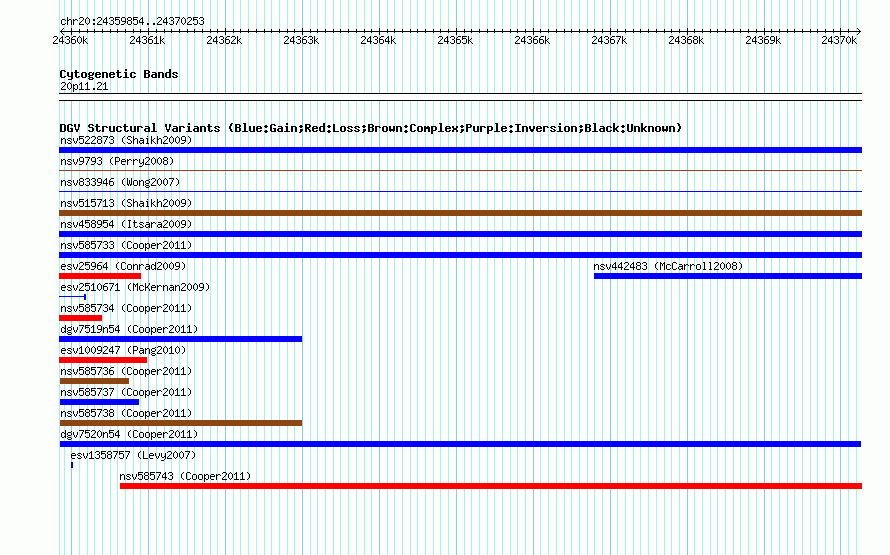Click the 24365k ruler position

(x=455, y=40)
